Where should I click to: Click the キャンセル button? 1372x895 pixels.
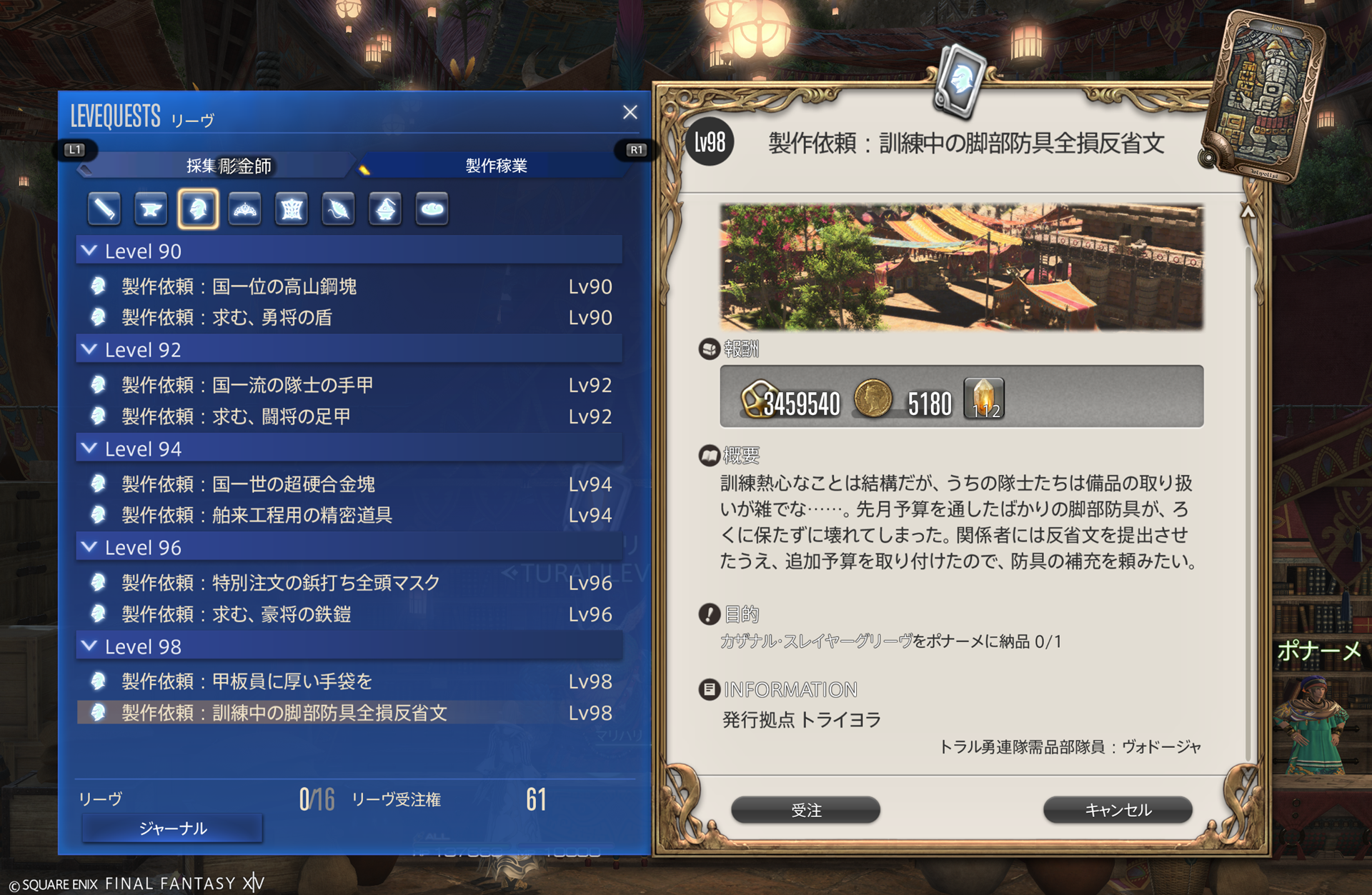[1118, 810]
